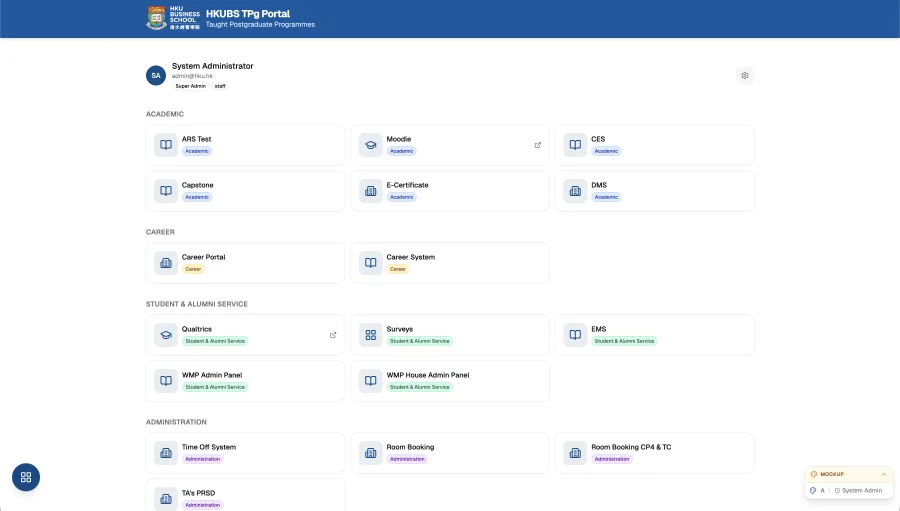Image resolution: width=900 pixels, height=511 pixels.
Task: Click the HKU Business School crest logo
Action: tap(156, 18)
